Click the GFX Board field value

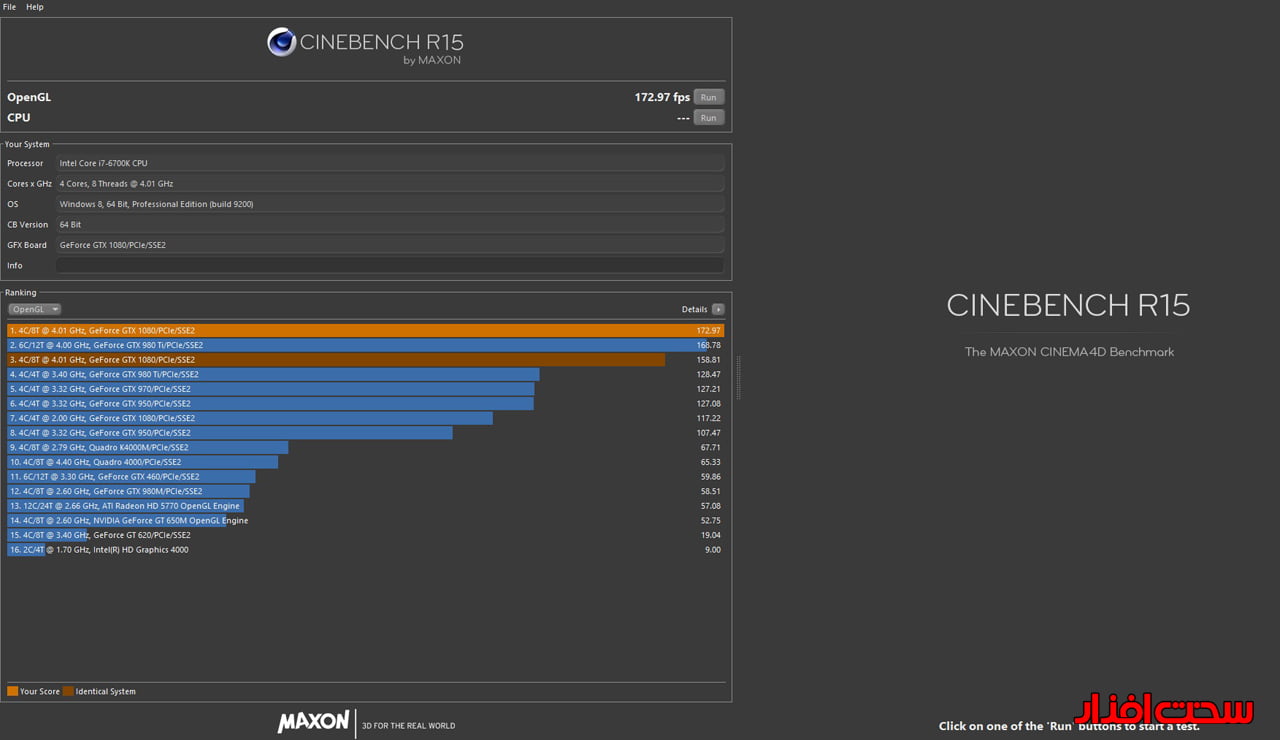pyautogui.click(x=390, y=245)
